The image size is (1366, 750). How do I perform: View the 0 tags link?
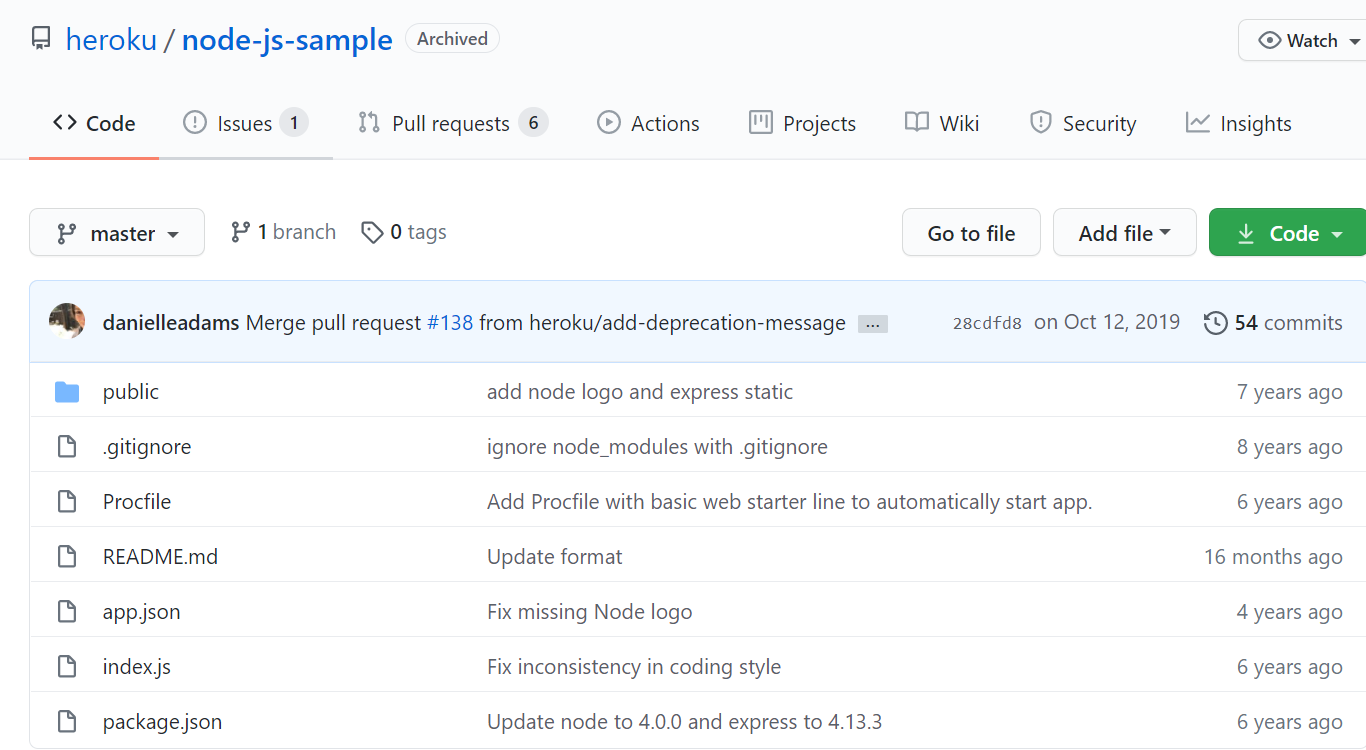pos(404,232)
